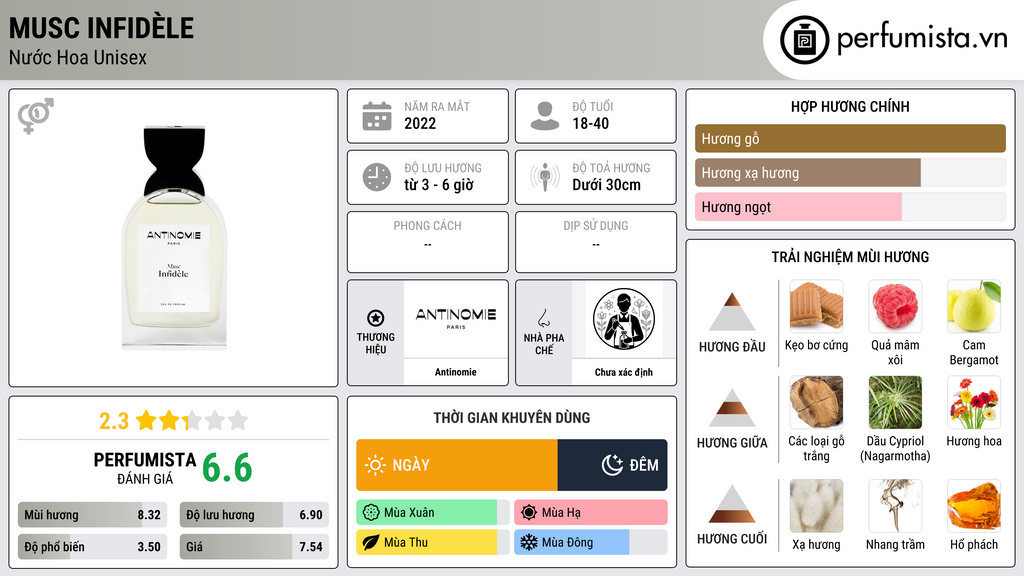The width and height of the screenshot is (1024, 576).
Task: Click the base notes pyramid icon
Action: [x=732, y=504]
